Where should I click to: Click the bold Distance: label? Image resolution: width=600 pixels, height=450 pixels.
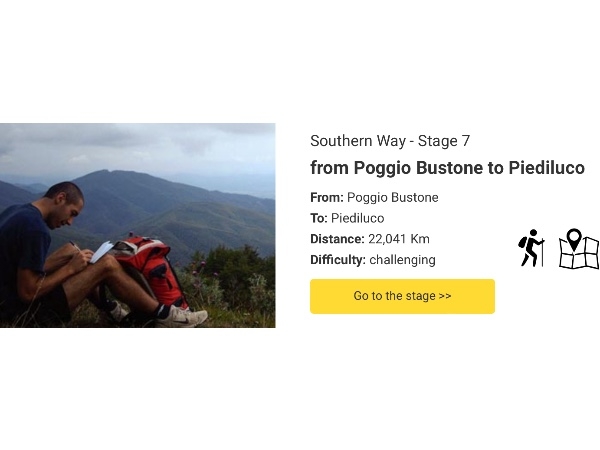point(337,239)
